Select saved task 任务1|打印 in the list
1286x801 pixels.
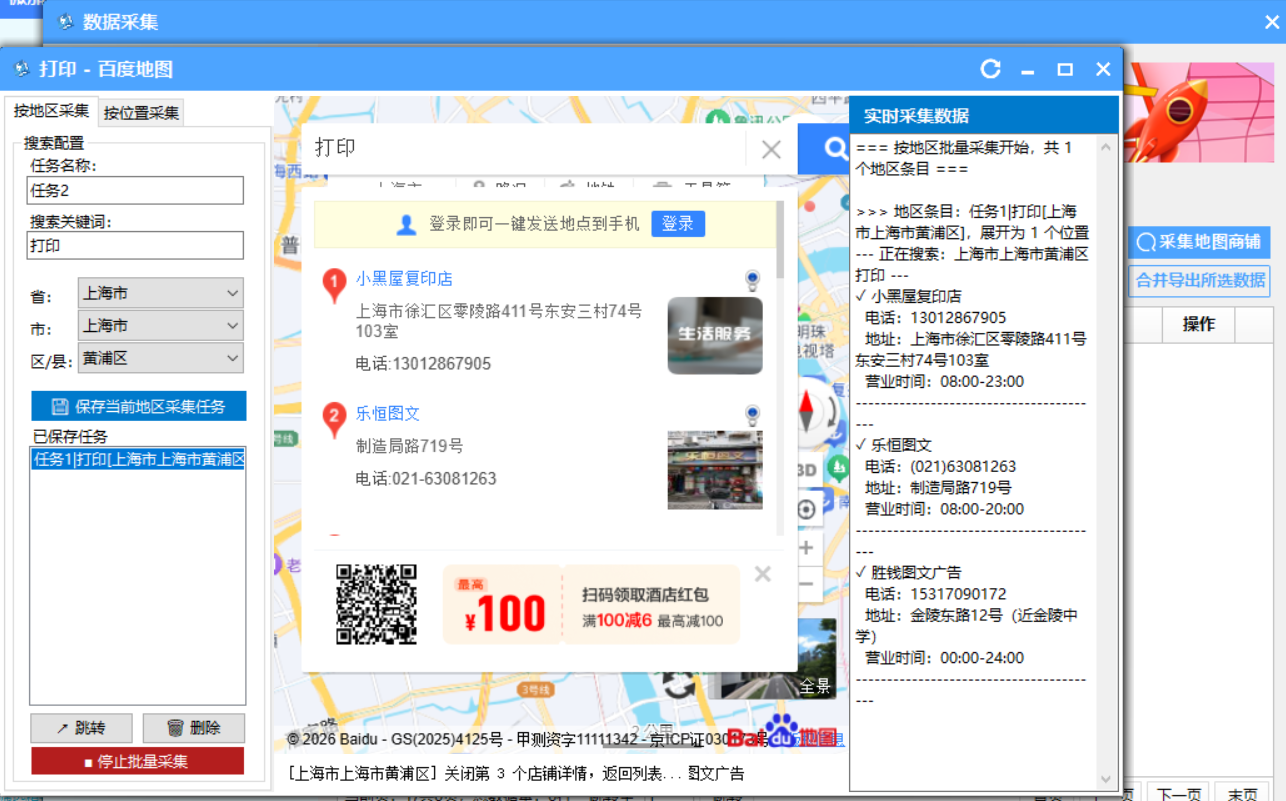(x=138, y=460)
